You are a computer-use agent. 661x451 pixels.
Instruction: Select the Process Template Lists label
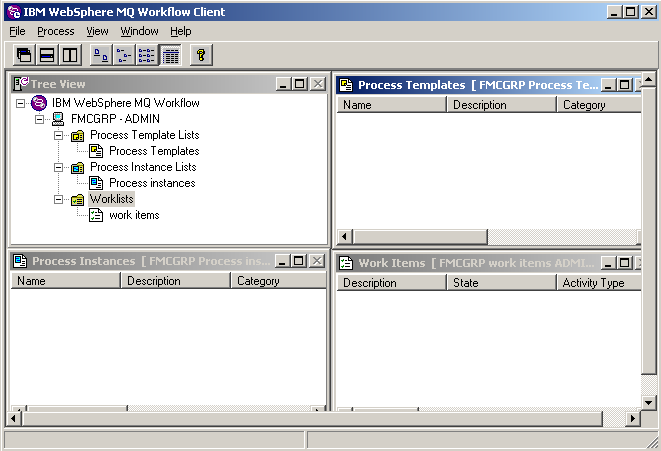coord(145,135)
